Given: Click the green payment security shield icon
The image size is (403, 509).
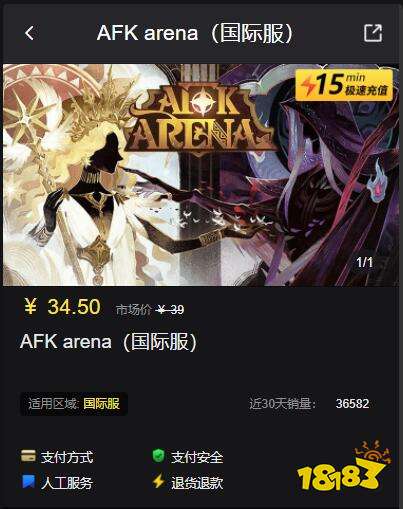Looking at the screenshot, I should (x=159, y=456).
